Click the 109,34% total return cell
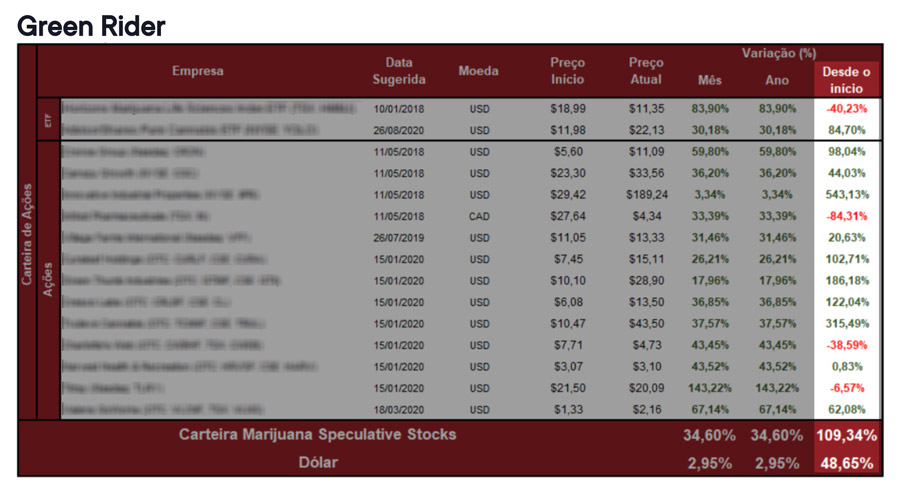The height and width of the screenshot is (491, 900). (846, 435)
